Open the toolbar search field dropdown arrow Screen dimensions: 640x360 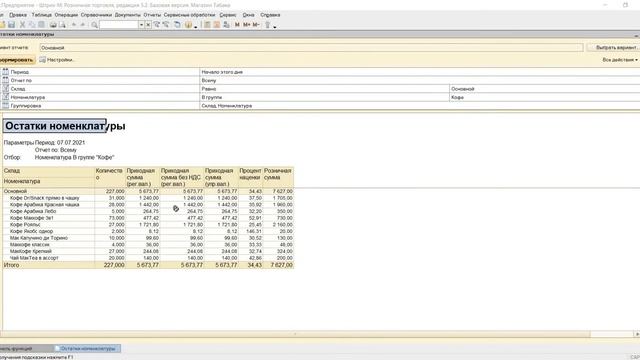tap(141, 25)
